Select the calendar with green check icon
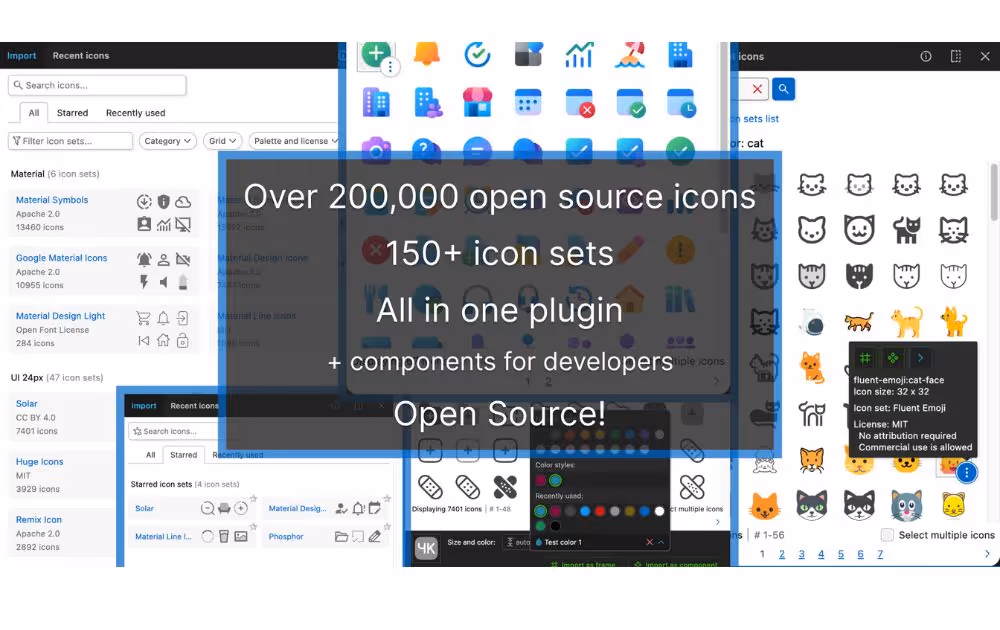 tap(630, 103)
